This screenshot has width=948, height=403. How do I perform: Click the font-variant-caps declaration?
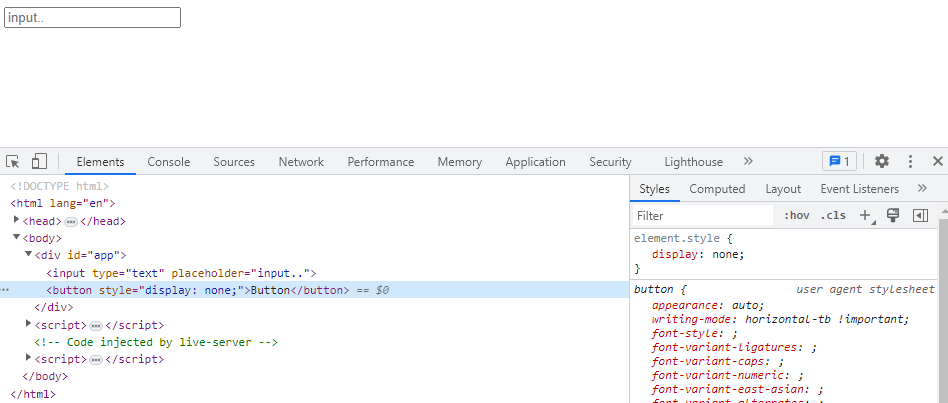[x=718, y=362]
